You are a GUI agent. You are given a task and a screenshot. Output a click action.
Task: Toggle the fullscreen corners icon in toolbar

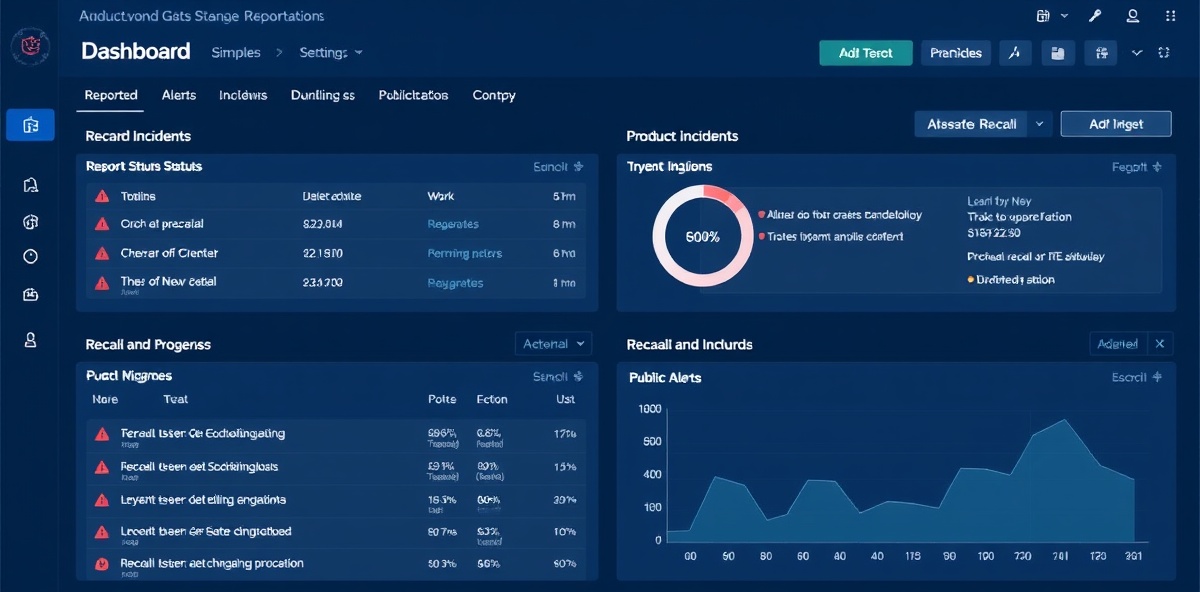(x=1164, y=53)
